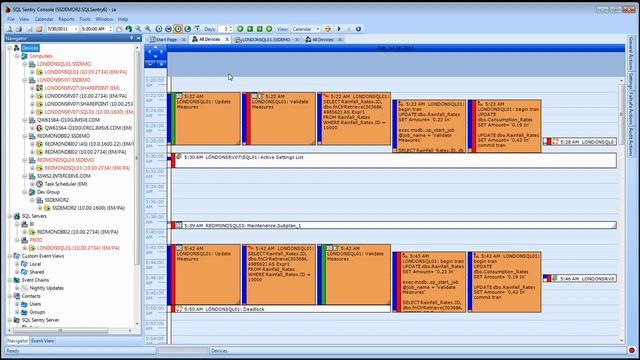640x360 pixels.
Task: Select SSDEMOR2 (10.00.1600) (EM/PA) item
Action: click(x=89, y=208)
